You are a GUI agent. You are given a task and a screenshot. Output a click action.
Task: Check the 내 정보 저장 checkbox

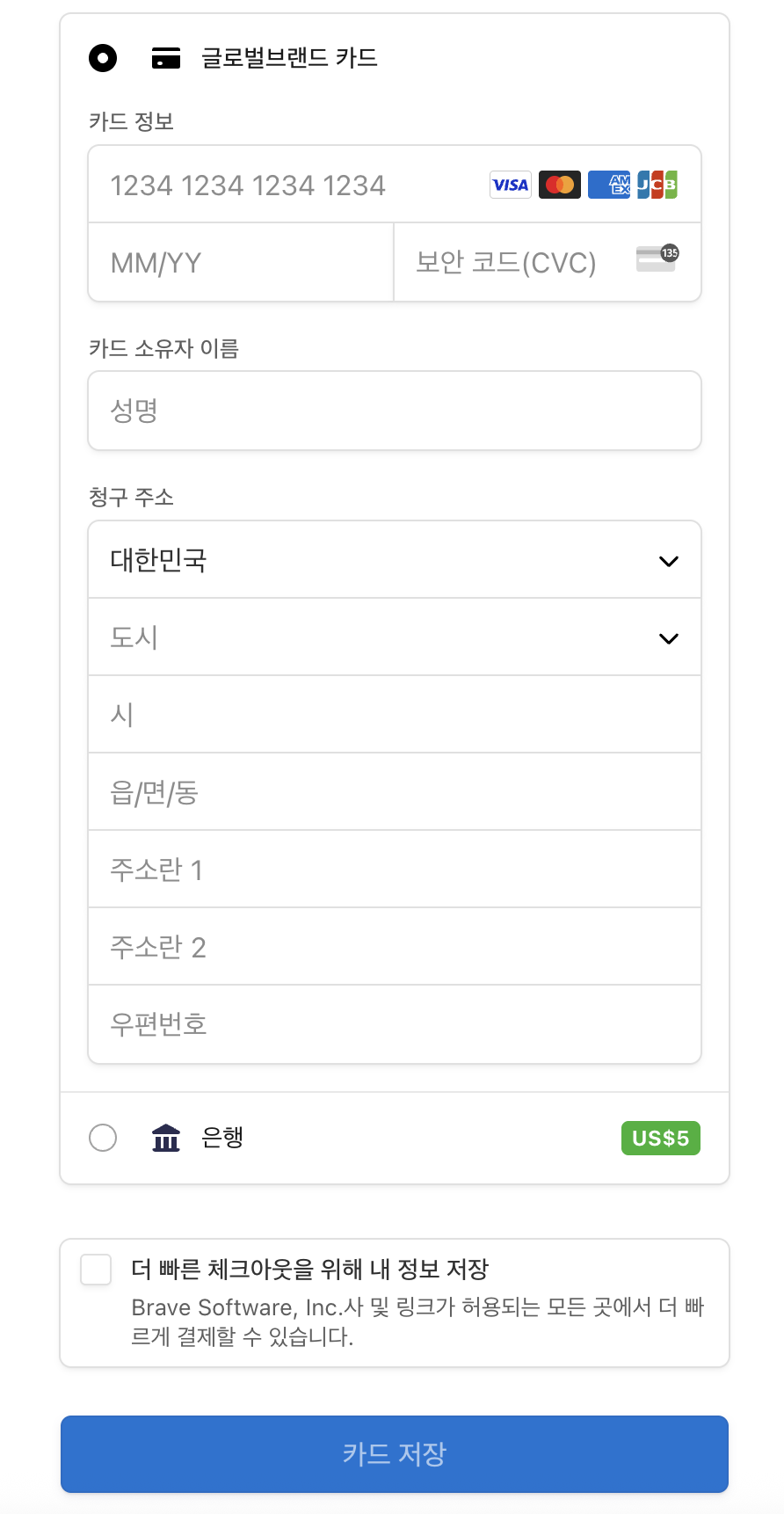tap(96, 1270)
